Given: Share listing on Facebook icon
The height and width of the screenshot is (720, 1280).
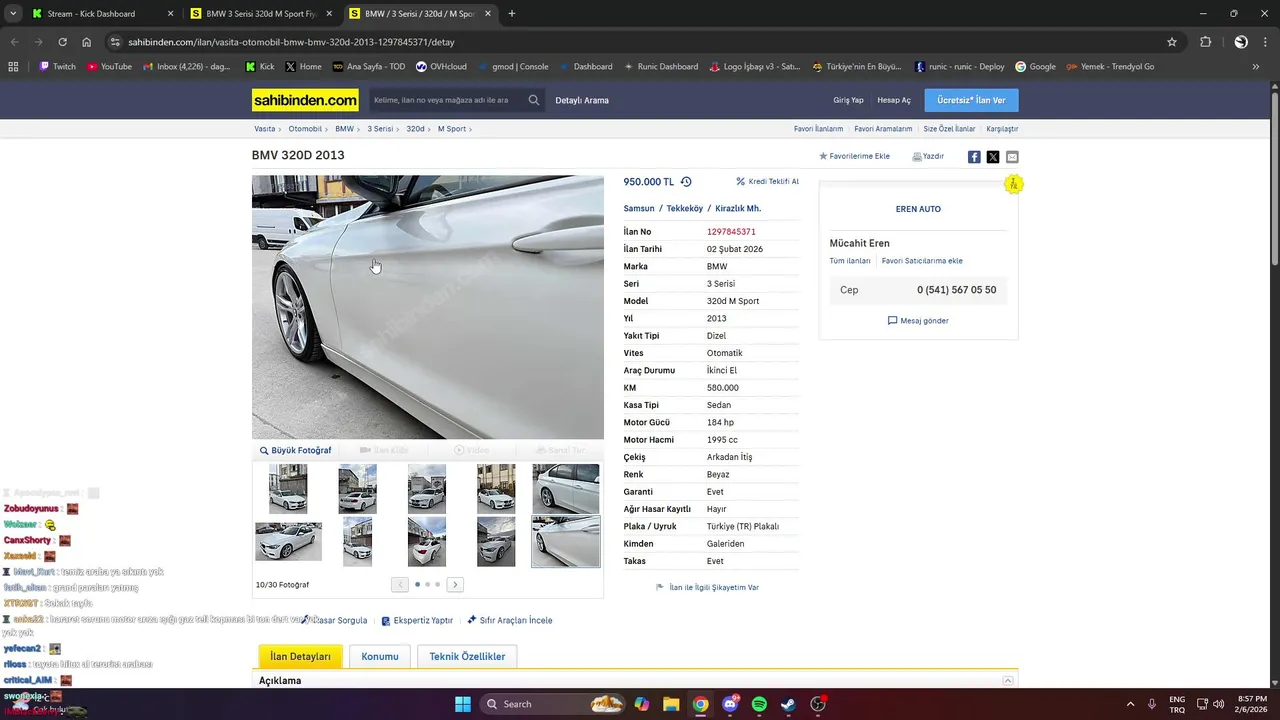Looking at the screenshot, I should [x=974, y=157].
